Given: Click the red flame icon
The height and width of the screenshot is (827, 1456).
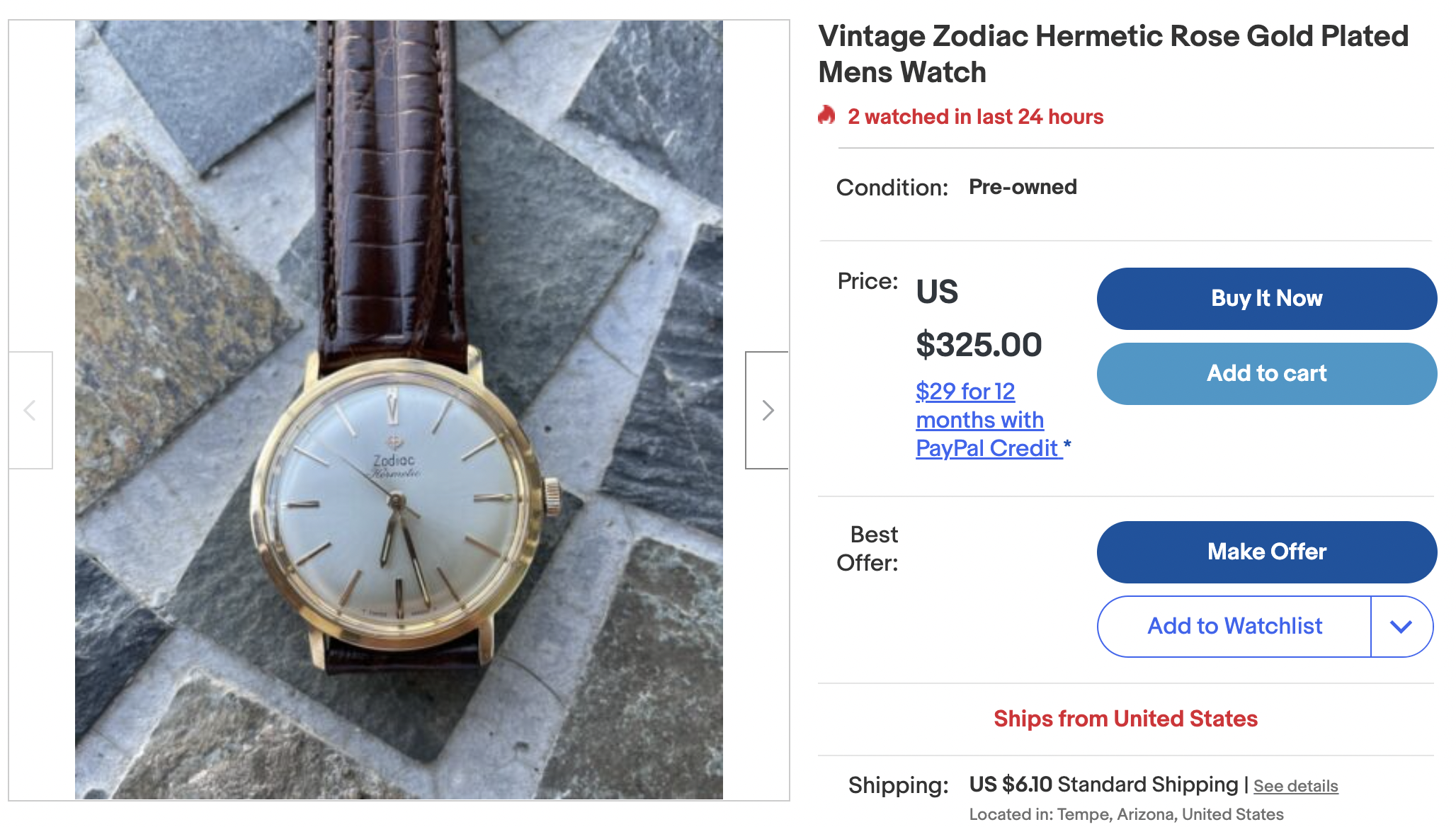Looking at the screenshot, I should (826, 115).
